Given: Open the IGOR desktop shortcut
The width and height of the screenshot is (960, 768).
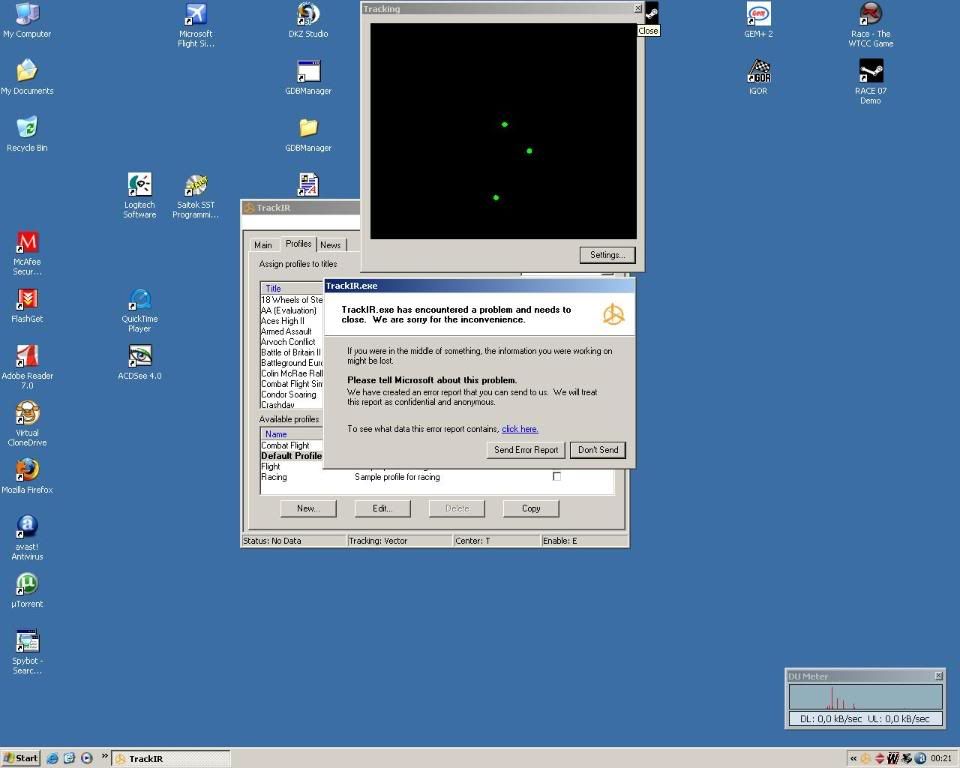Looking at the screenshot, I should 758,72.
